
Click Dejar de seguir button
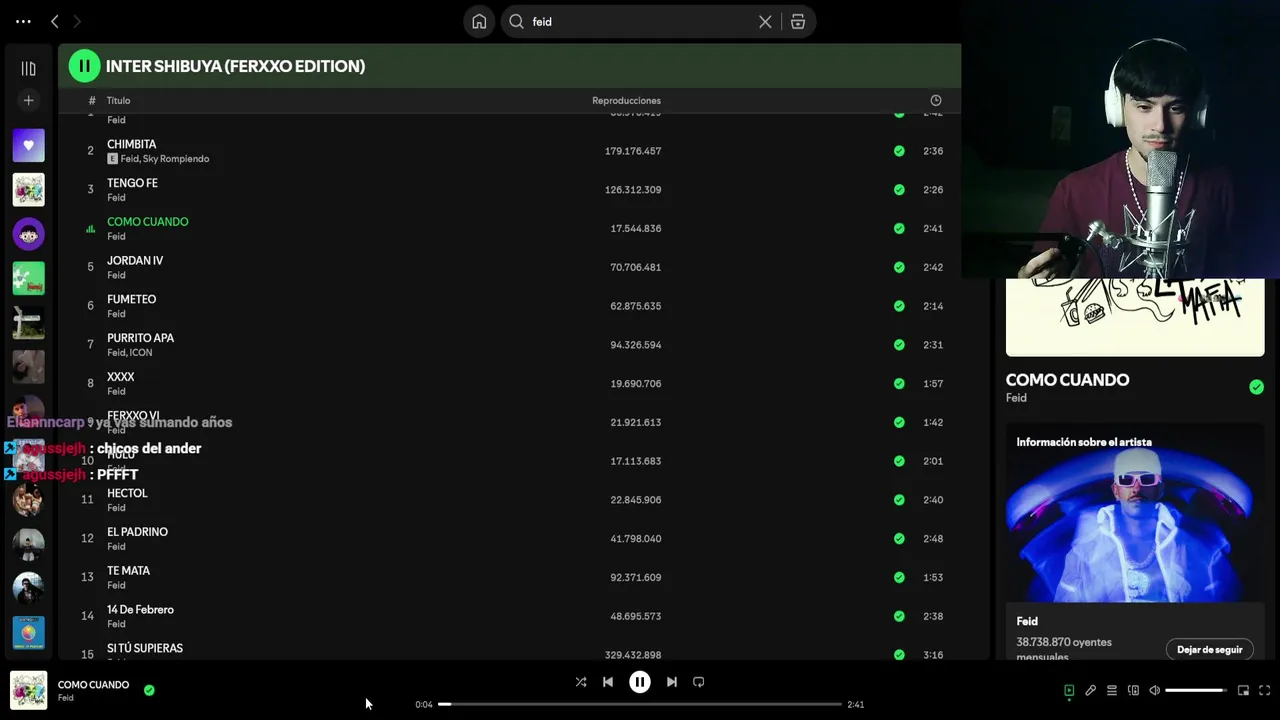[x=1209, y=650]
